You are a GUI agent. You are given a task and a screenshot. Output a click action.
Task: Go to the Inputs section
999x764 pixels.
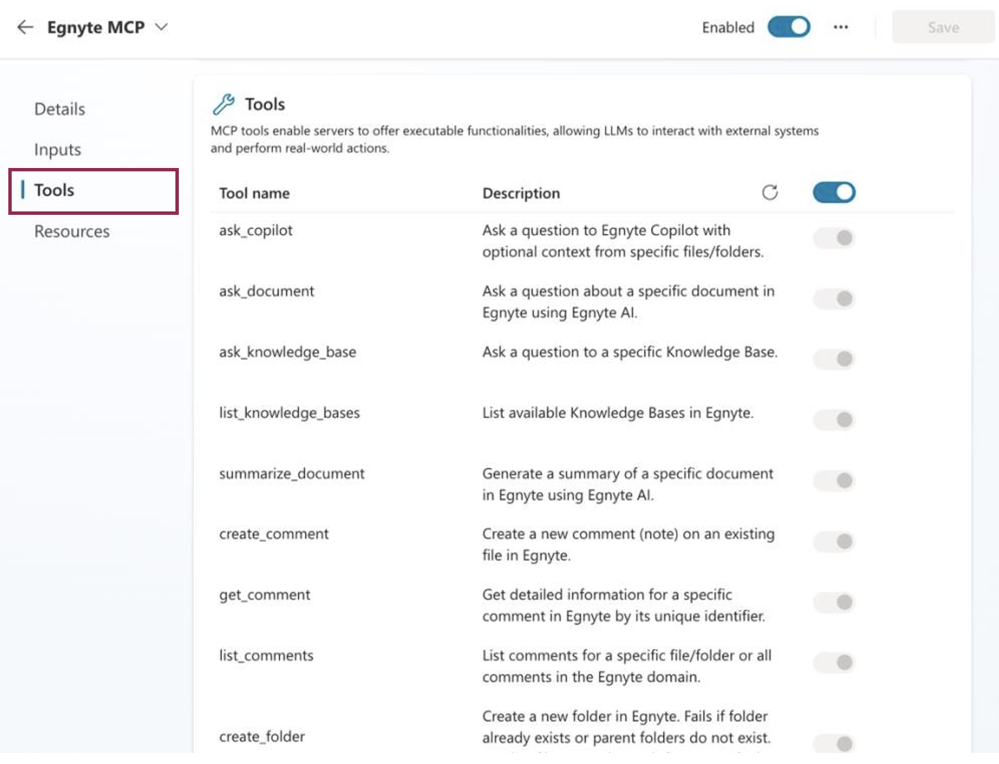[58, 150]
